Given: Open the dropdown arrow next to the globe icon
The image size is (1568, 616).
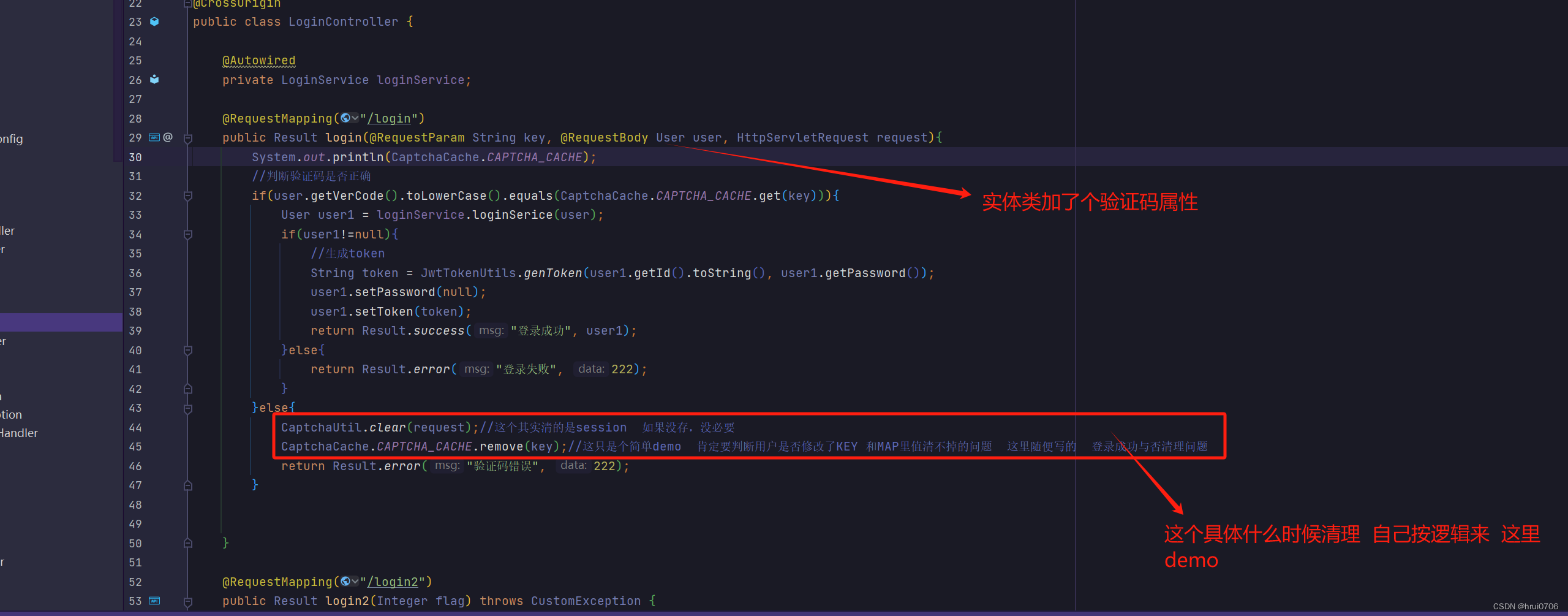Looking at the screenshot, I should tap(355, 118).
